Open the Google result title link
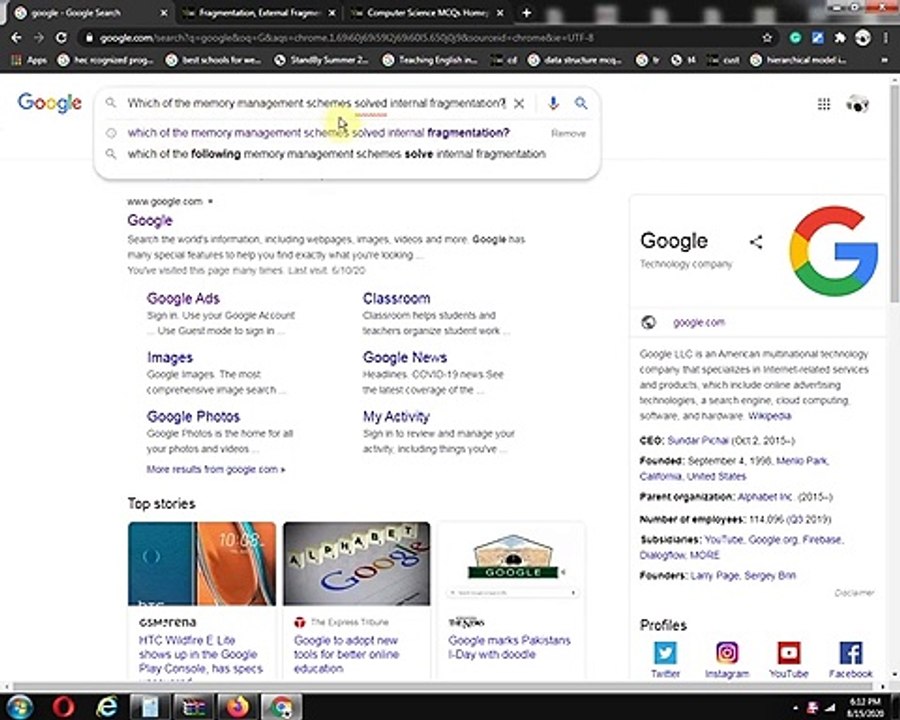The image size is (900, 720). pyautogui.click(x=150, y=220)
